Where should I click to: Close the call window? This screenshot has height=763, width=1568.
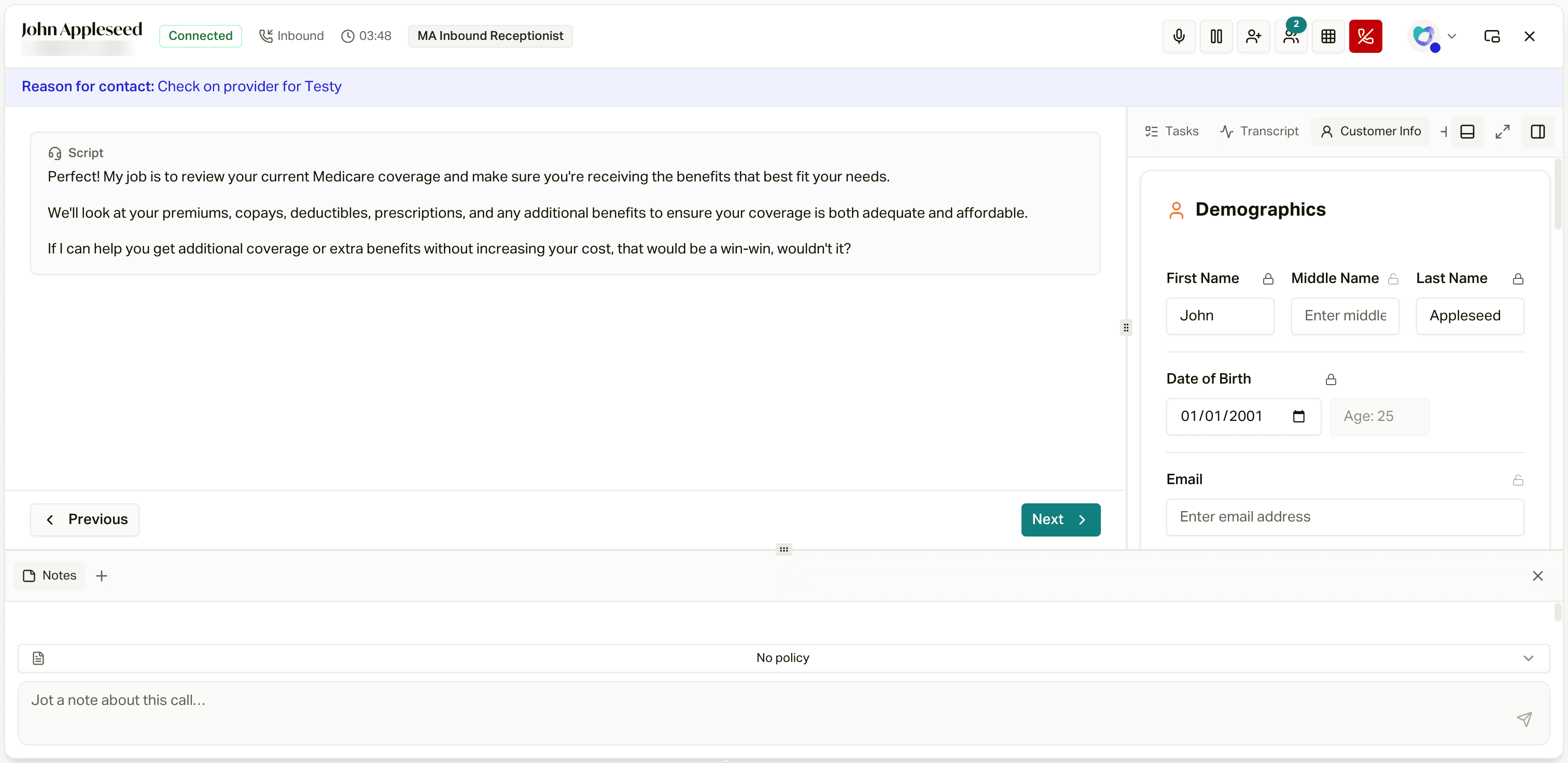click(1529, 36)
